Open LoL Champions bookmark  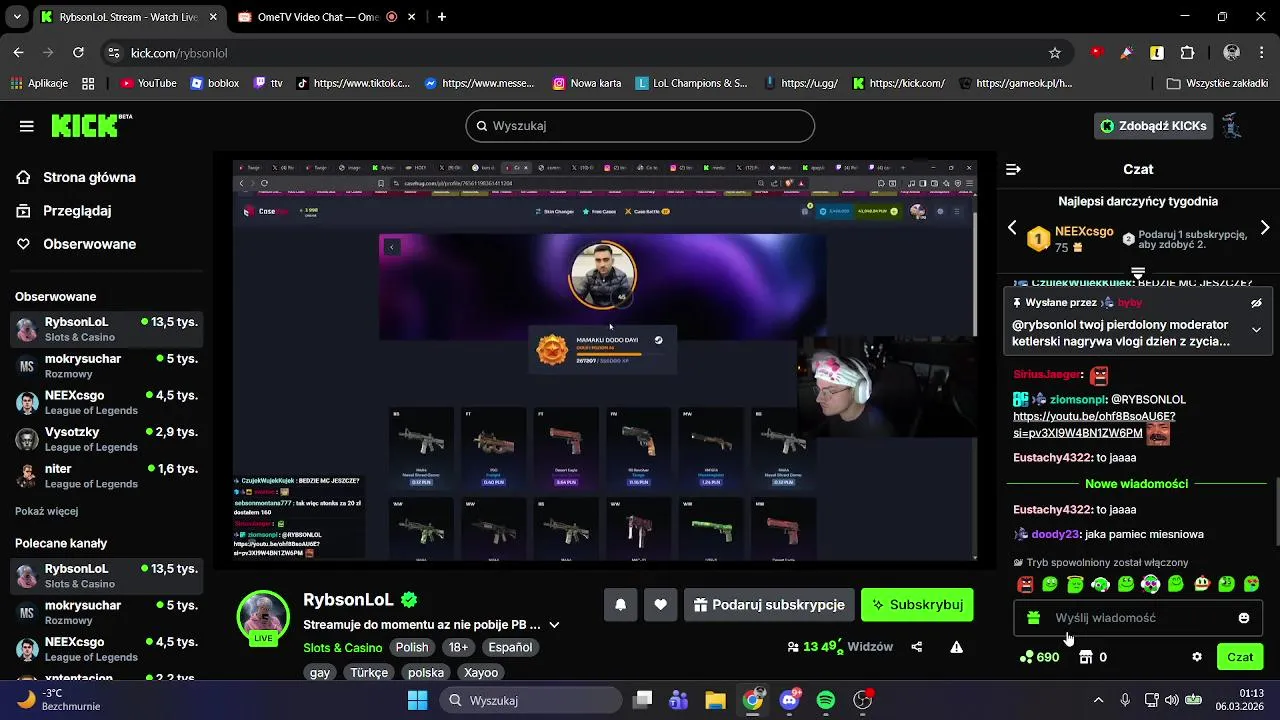pos(691,84)
